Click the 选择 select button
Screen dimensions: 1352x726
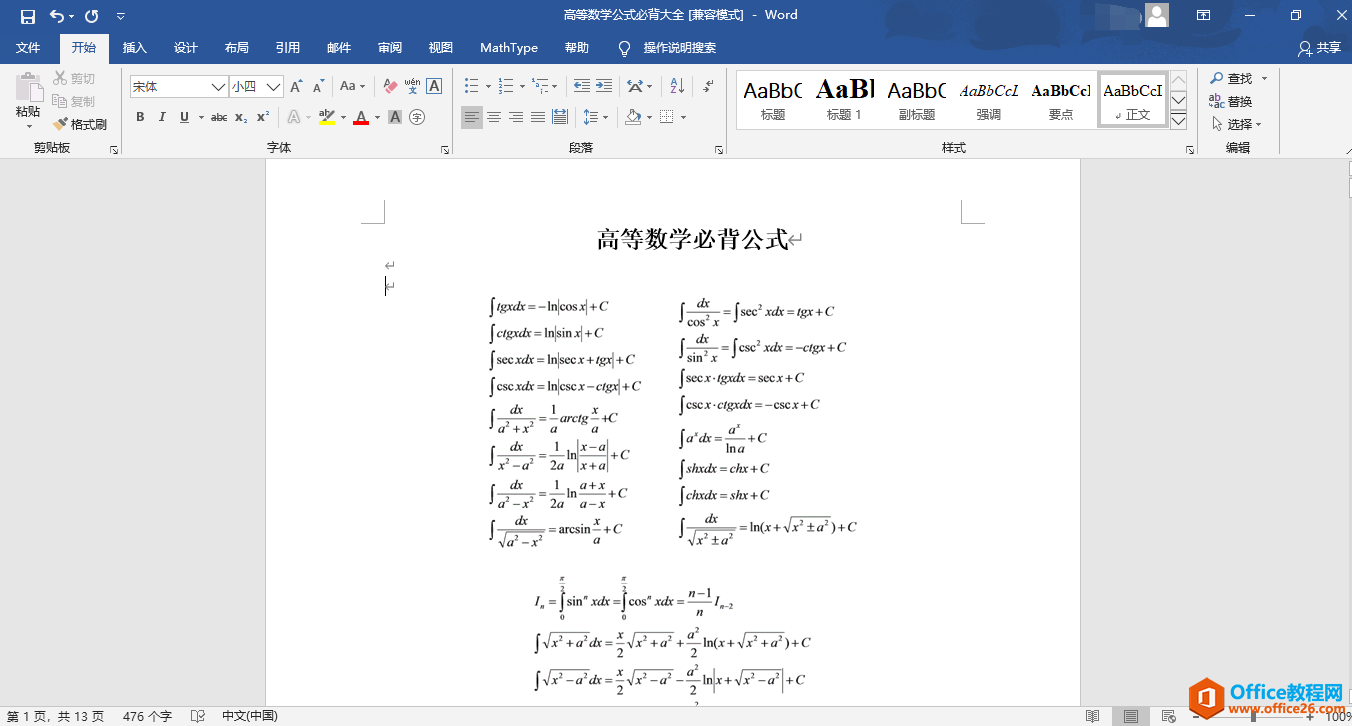[x=1236, y=124]
